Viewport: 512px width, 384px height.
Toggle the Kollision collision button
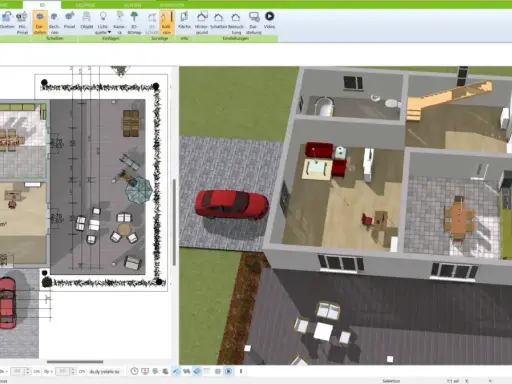tap(167, 22)
